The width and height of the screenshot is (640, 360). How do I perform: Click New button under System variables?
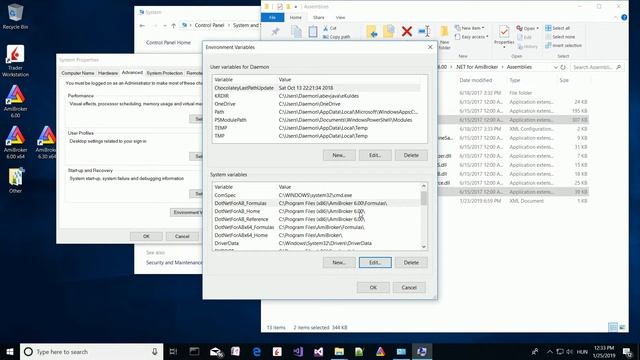click(x=339, y=262)
